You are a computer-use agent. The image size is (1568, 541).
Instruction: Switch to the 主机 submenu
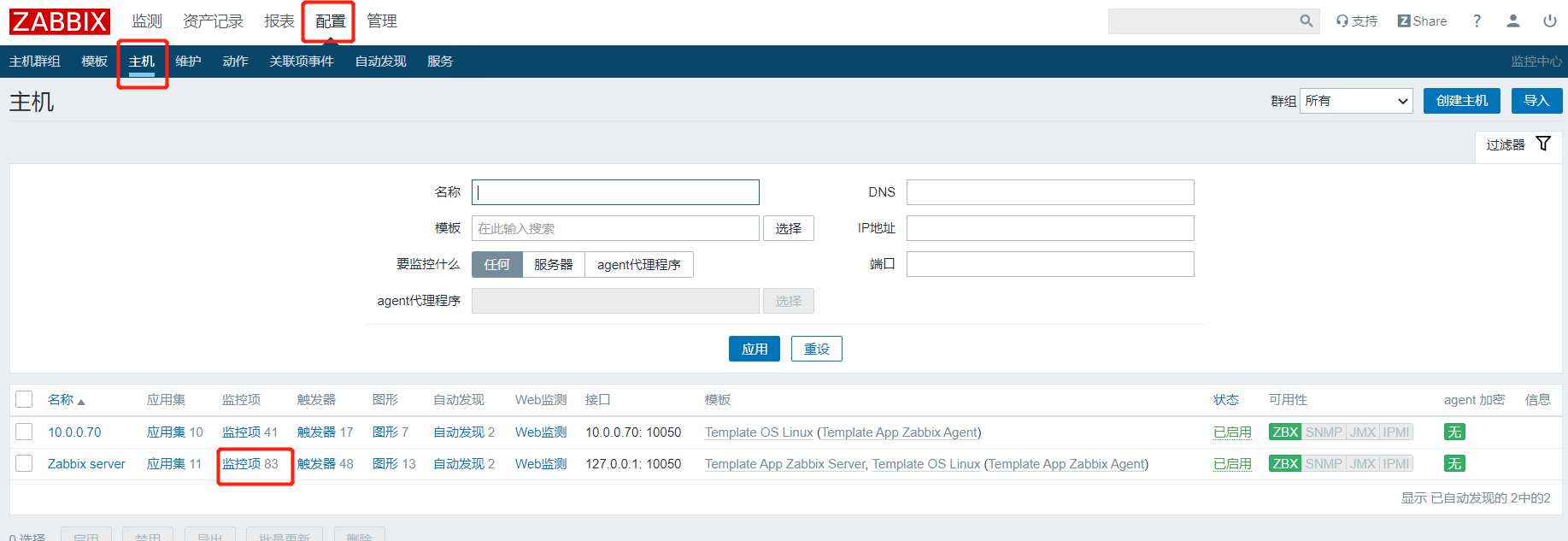tap(142, 62)
